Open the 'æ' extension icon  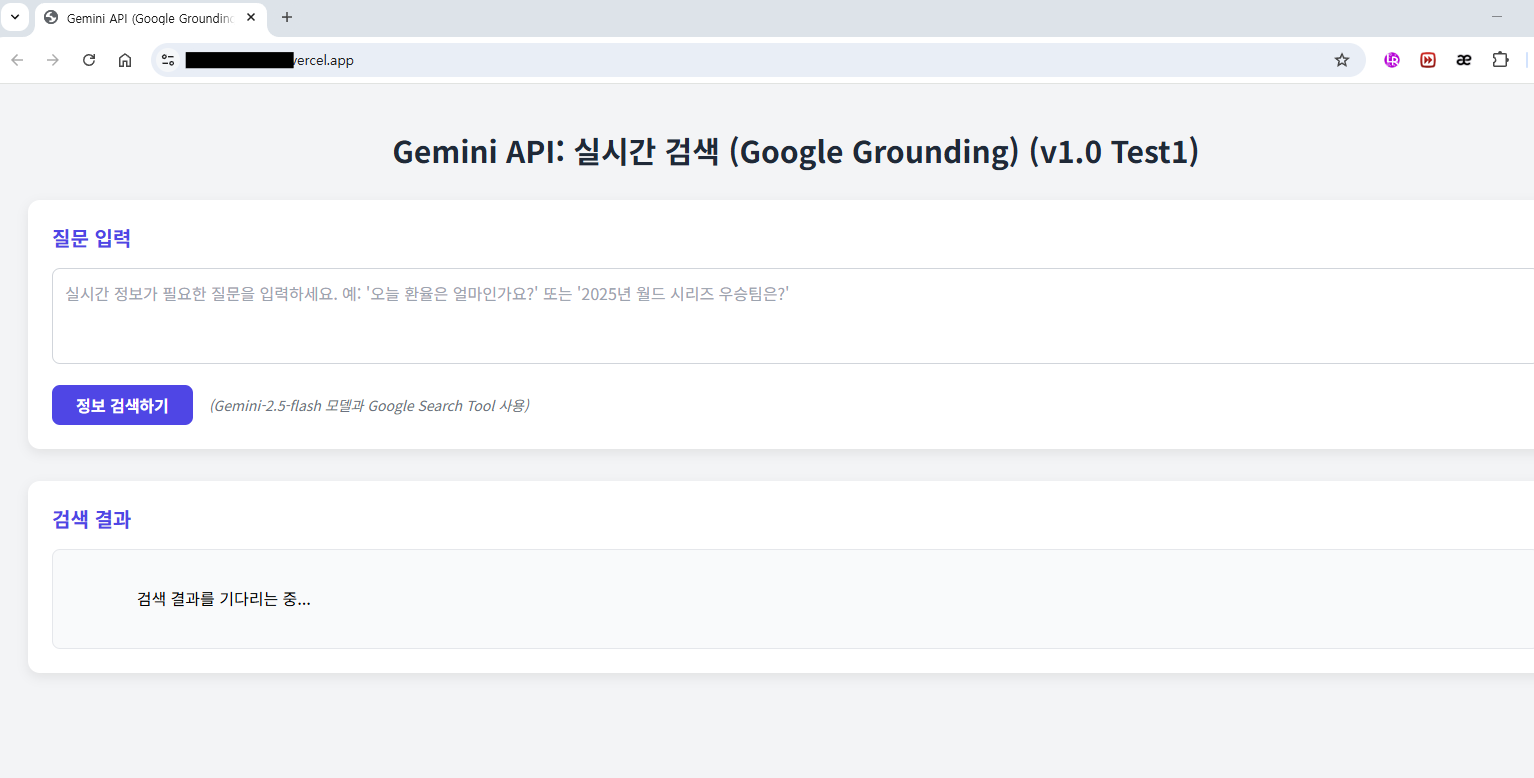coord(1464,60)
